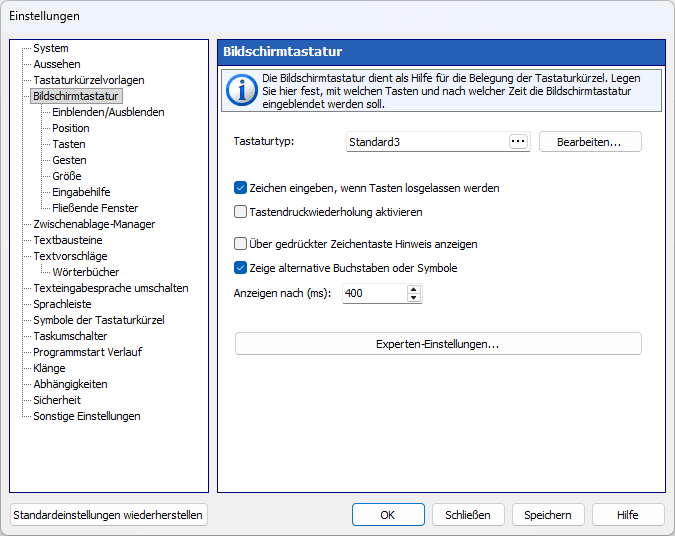The height and width of the screenshot is (536, 675).
Task: Open Textbausteine settings
Action: point(68,240)
